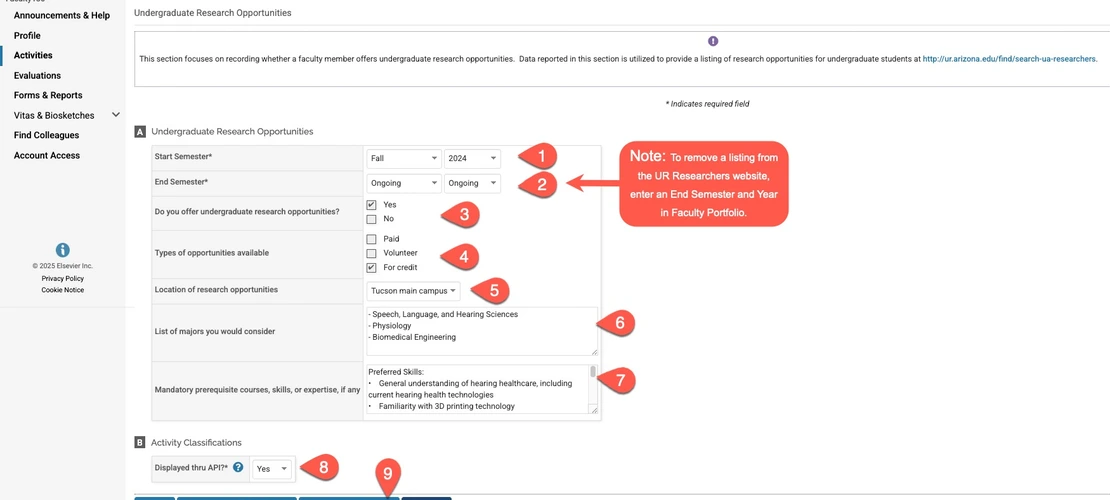Open the Privacy Policy link
1110x500 pixels.
(x=62, y=278)
